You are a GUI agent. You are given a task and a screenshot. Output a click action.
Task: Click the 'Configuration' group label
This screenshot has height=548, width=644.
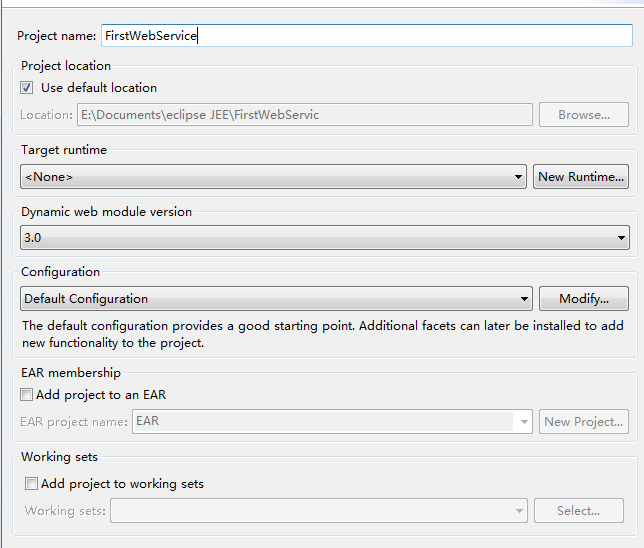click(60, 272)
